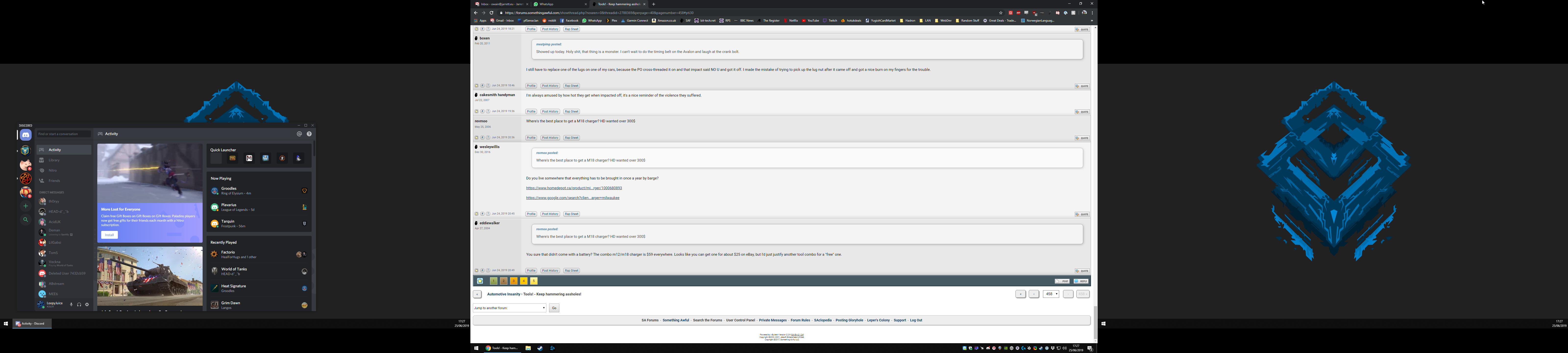The height and width of the screenshot is (353, 1568).
Task: Open Discord mentions @ icon
Action: (x=299, y=134)
